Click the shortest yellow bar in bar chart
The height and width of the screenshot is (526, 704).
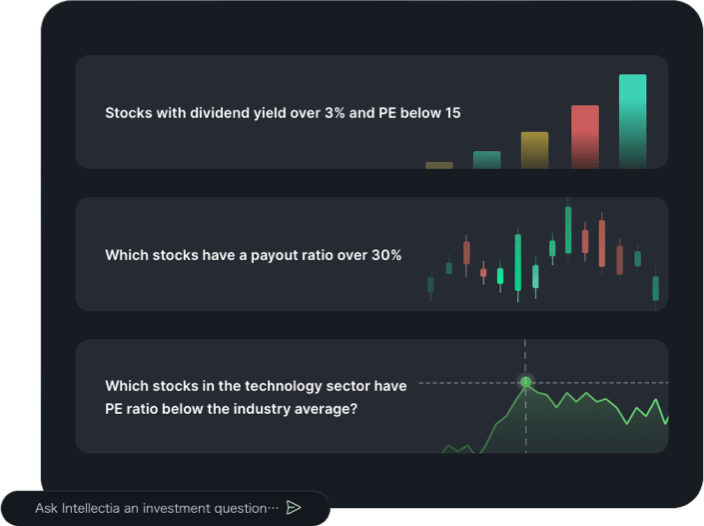click(439, 165)
